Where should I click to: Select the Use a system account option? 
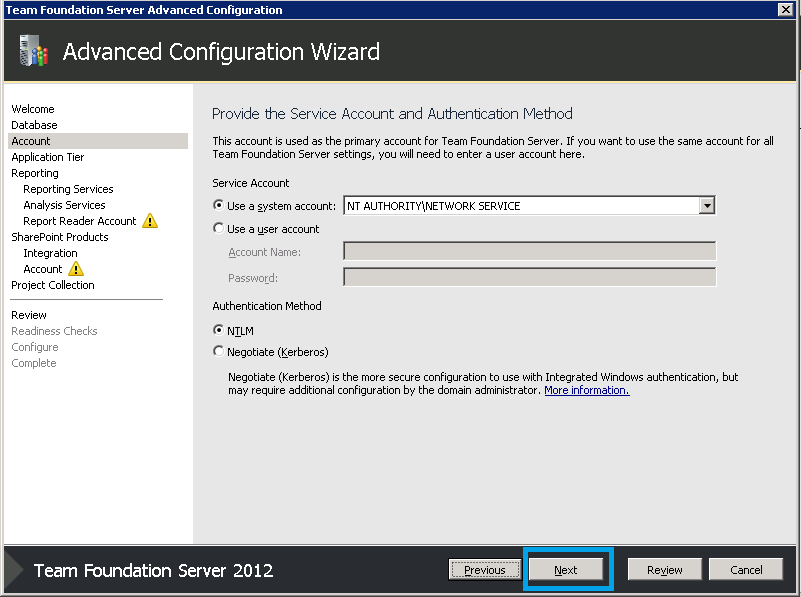[219, 206]
